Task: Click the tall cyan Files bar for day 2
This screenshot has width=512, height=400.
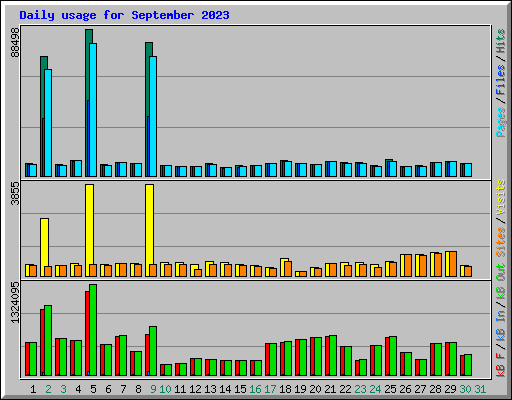Action: point(48,123)
